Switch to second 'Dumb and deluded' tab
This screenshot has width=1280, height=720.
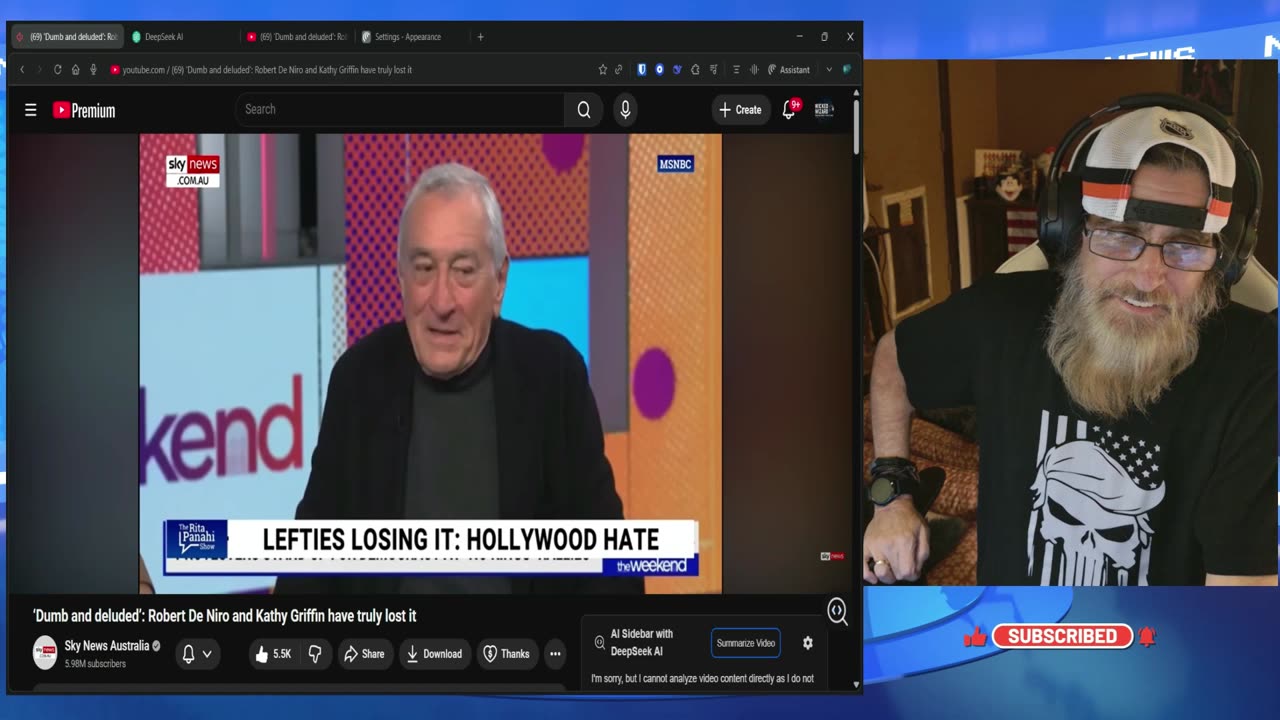296,37
